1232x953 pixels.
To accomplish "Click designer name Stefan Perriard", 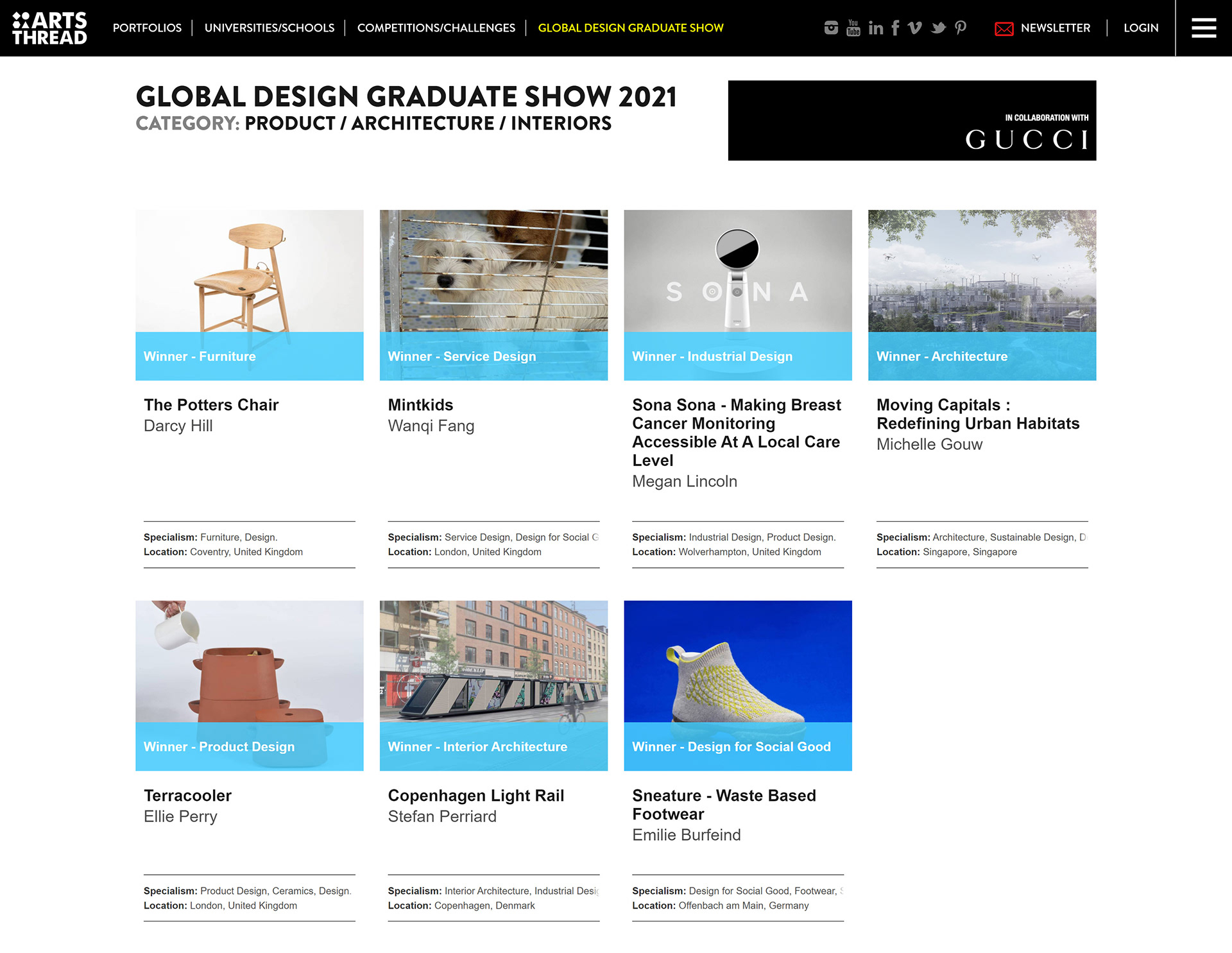I will click(442, 816).
